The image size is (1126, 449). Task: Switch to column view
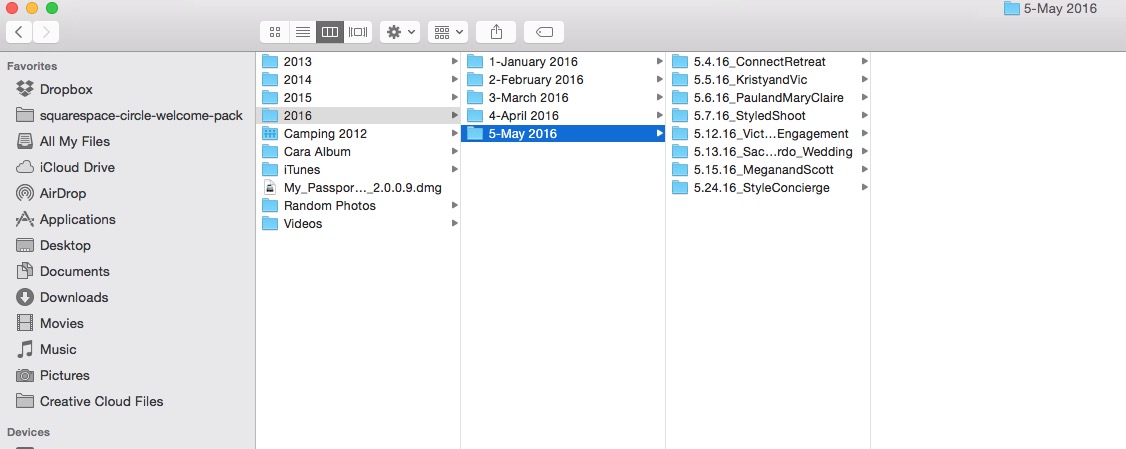coord(330,32)
